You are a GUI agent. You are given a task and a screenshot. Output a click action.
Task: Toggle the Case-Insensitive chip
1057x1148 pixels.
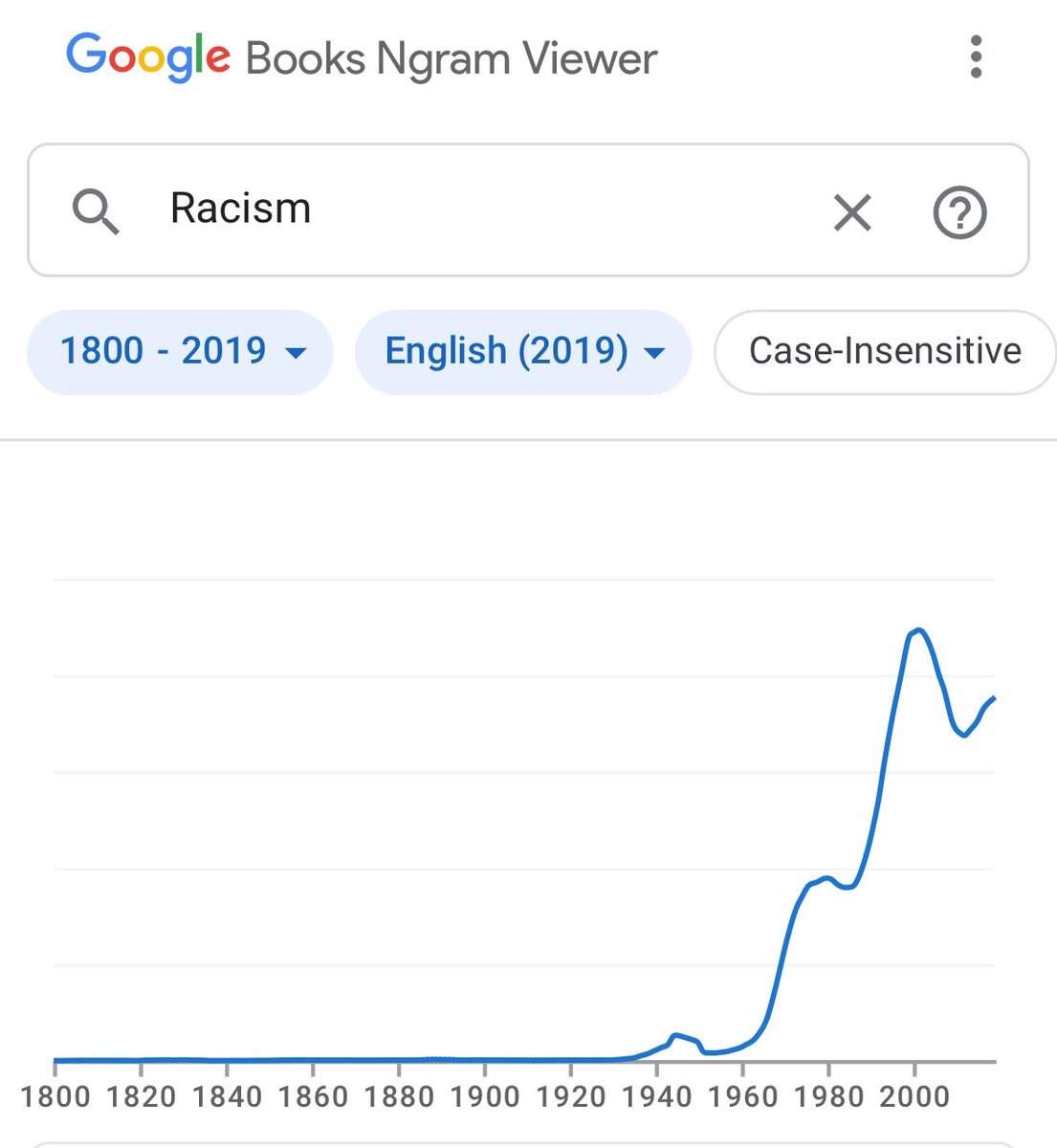[x=885, y=351]
